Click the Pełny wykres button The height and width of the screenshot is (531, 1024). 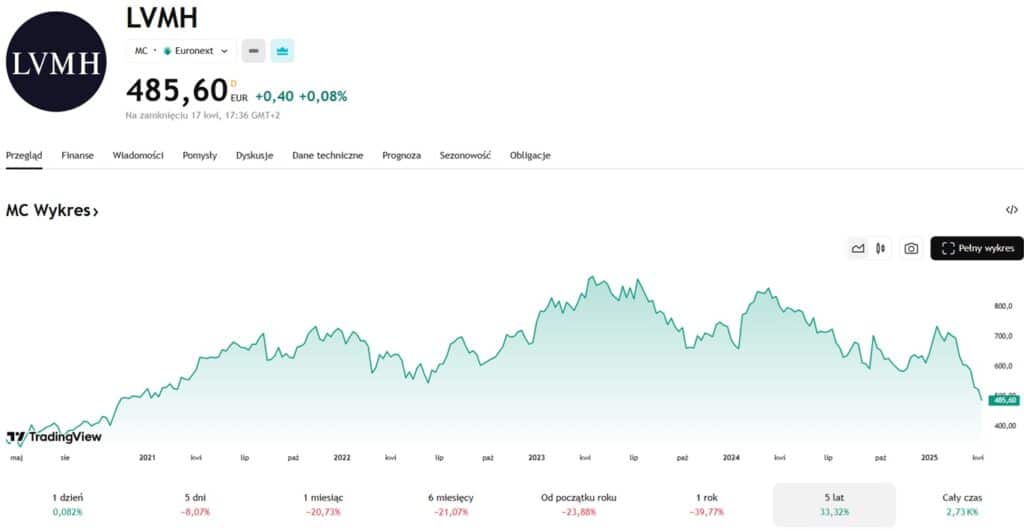pyautogui.click(x=976, y=248)
